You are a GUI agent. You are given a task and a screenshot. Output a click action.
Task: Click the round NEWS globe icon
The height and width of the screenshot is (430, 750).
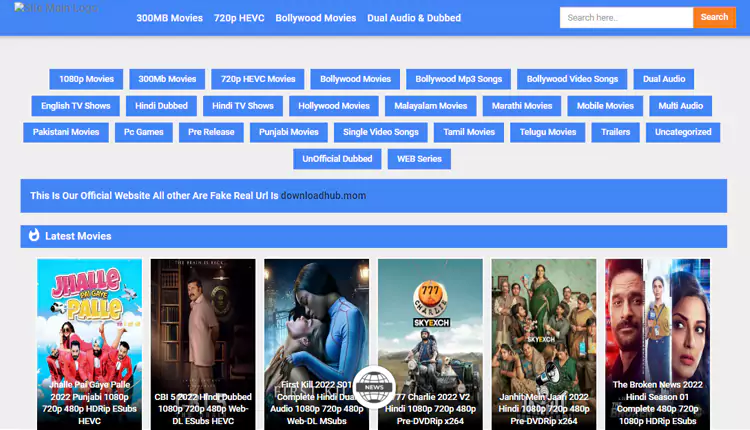pos(374,387)
